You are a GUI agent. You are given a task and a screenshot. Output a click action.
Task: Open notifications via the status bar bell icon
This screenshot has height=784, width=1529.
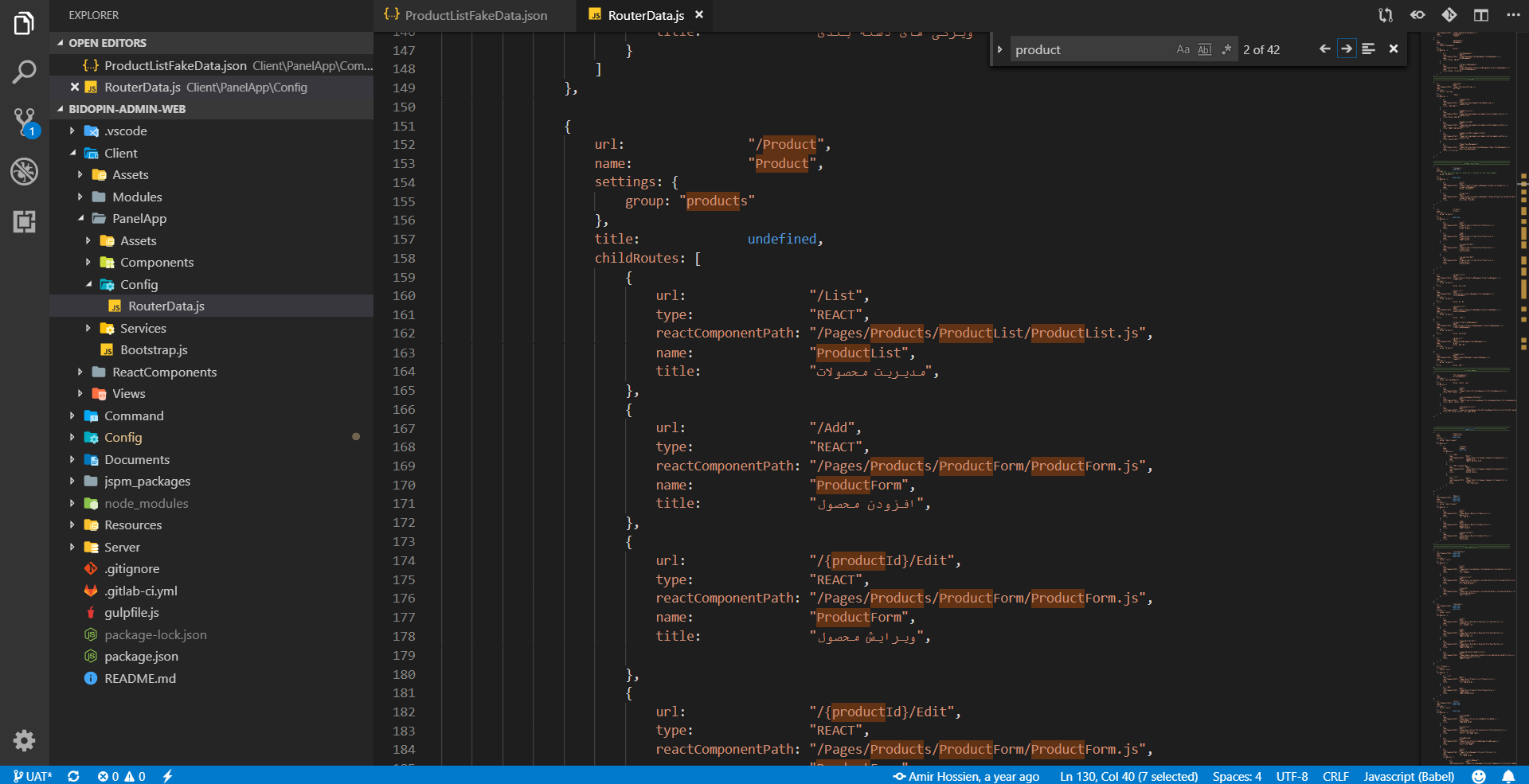pyautogui.click(x=1507, y=776)
